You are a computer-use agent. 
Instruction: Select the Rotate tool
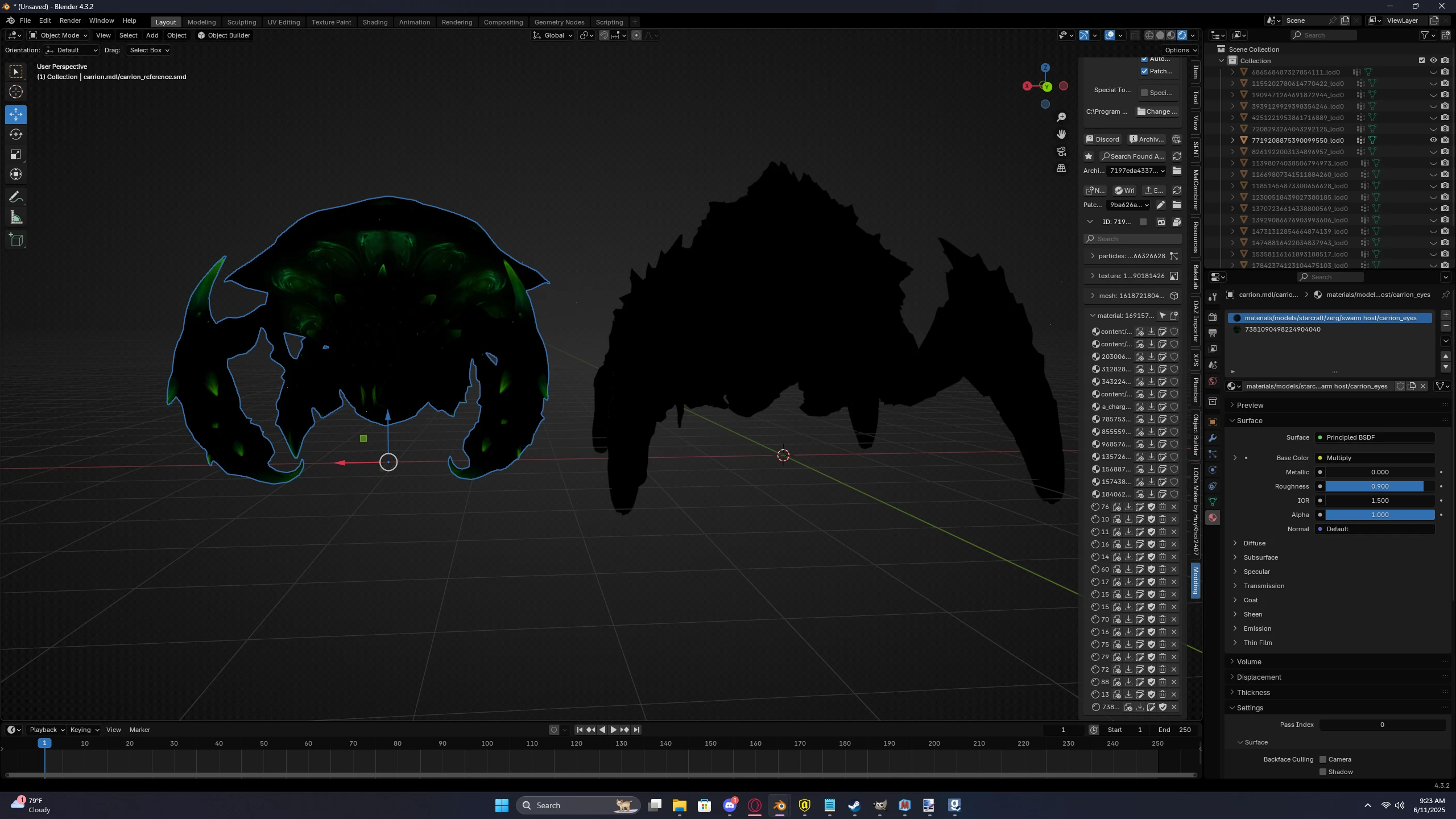16,134
